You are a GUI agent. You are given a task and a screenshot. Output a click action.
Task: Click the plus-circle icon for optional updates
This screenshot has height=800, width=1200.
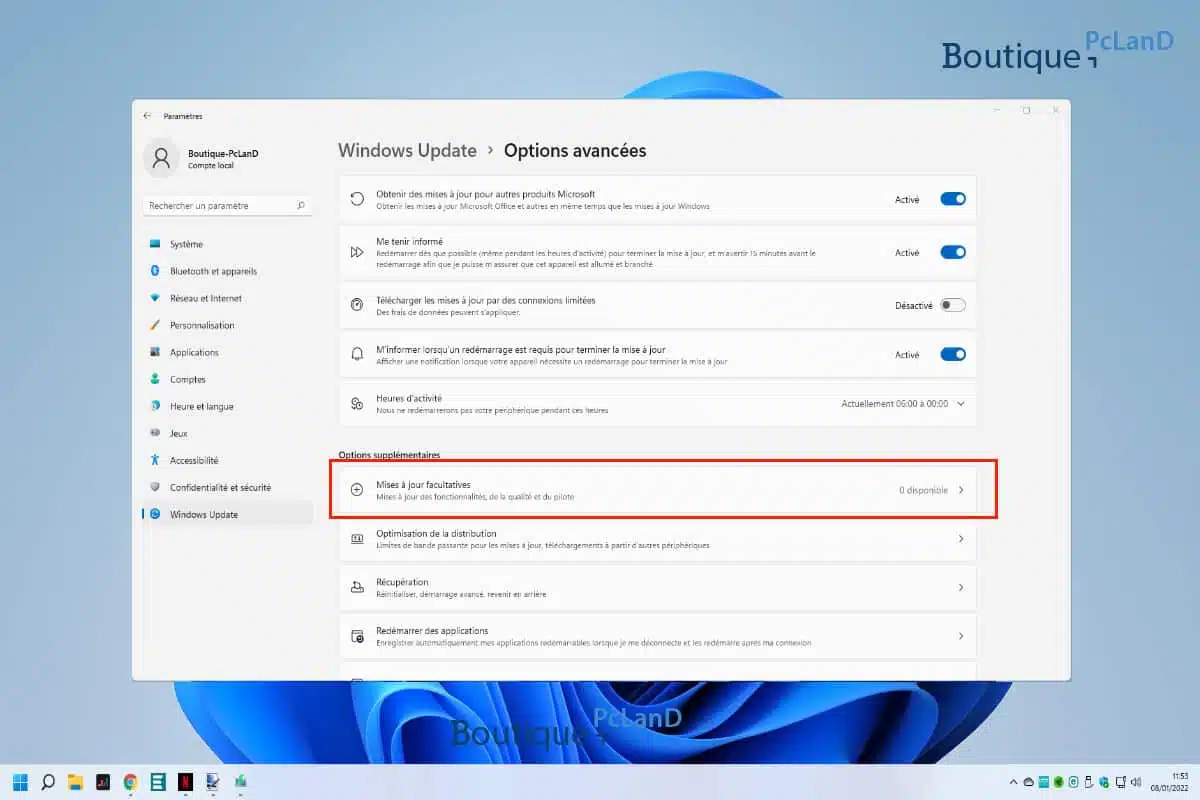tap(357, 490)
